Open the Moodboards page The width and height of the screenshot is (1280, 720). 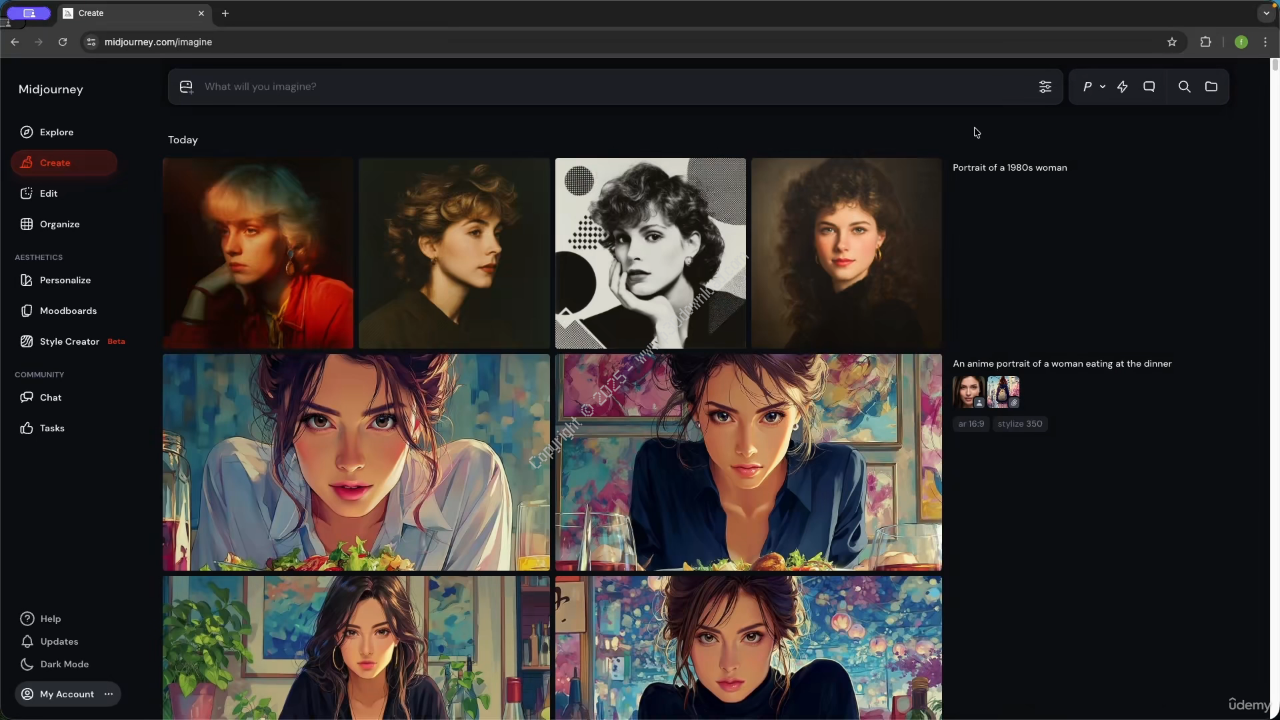pos(68,311)
